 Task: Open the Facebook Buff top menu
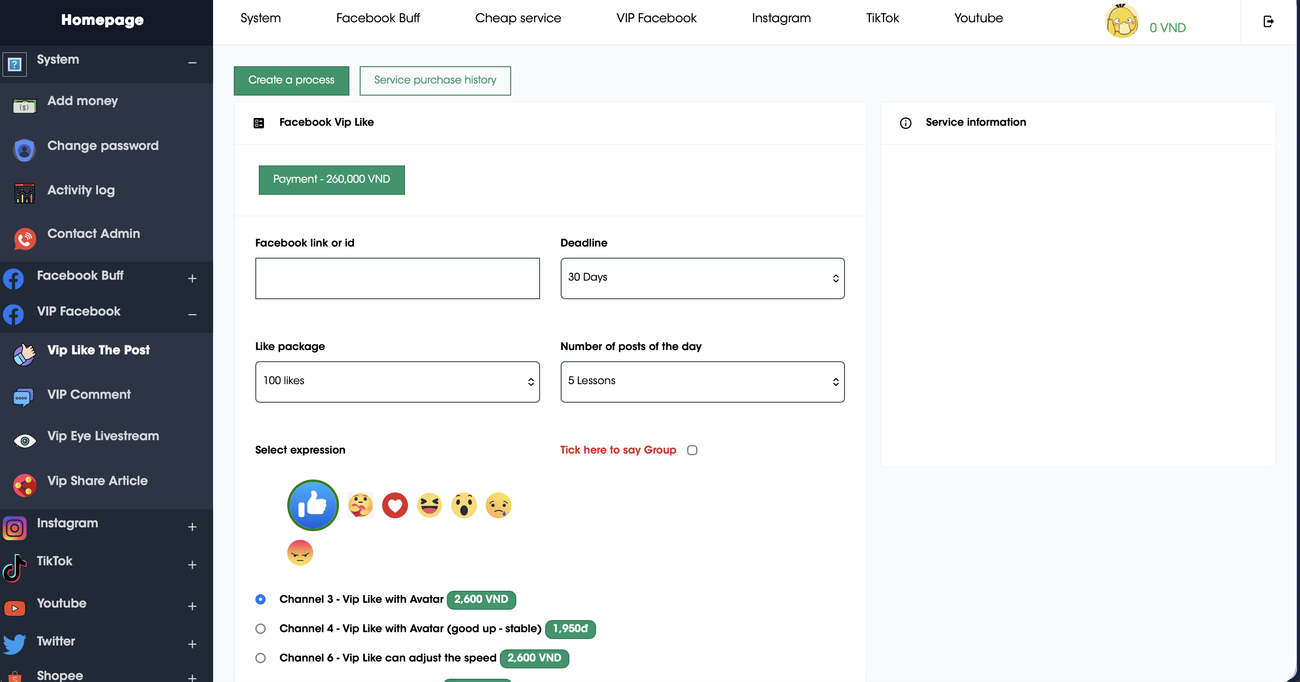(378, 18)
